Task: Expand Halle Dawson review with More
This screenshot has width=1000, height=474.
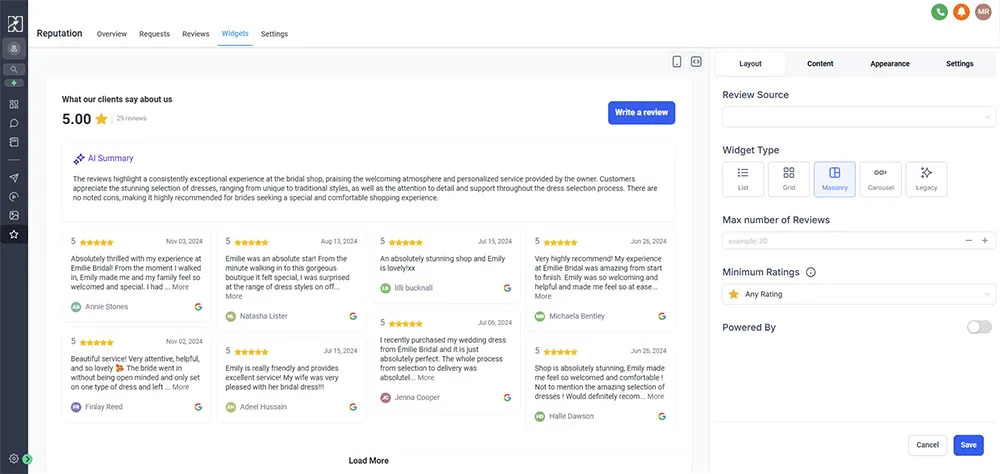Action: [656, 396]
